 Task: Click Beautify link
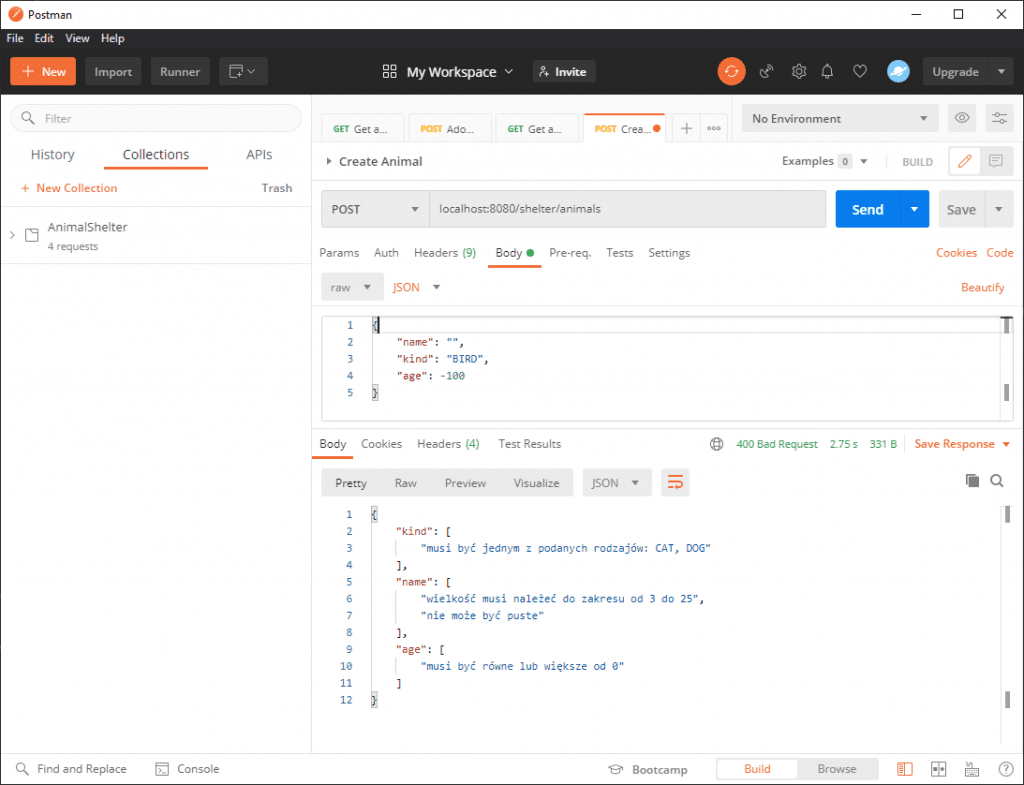point(982,287)
